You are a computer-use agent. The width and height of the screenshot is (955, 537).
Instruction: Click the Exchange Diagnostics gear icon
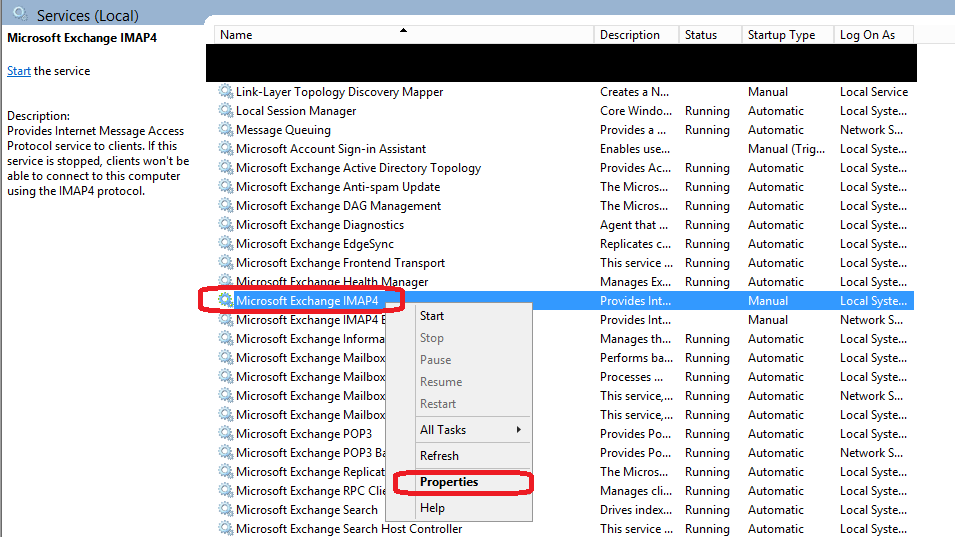[226, 224]
